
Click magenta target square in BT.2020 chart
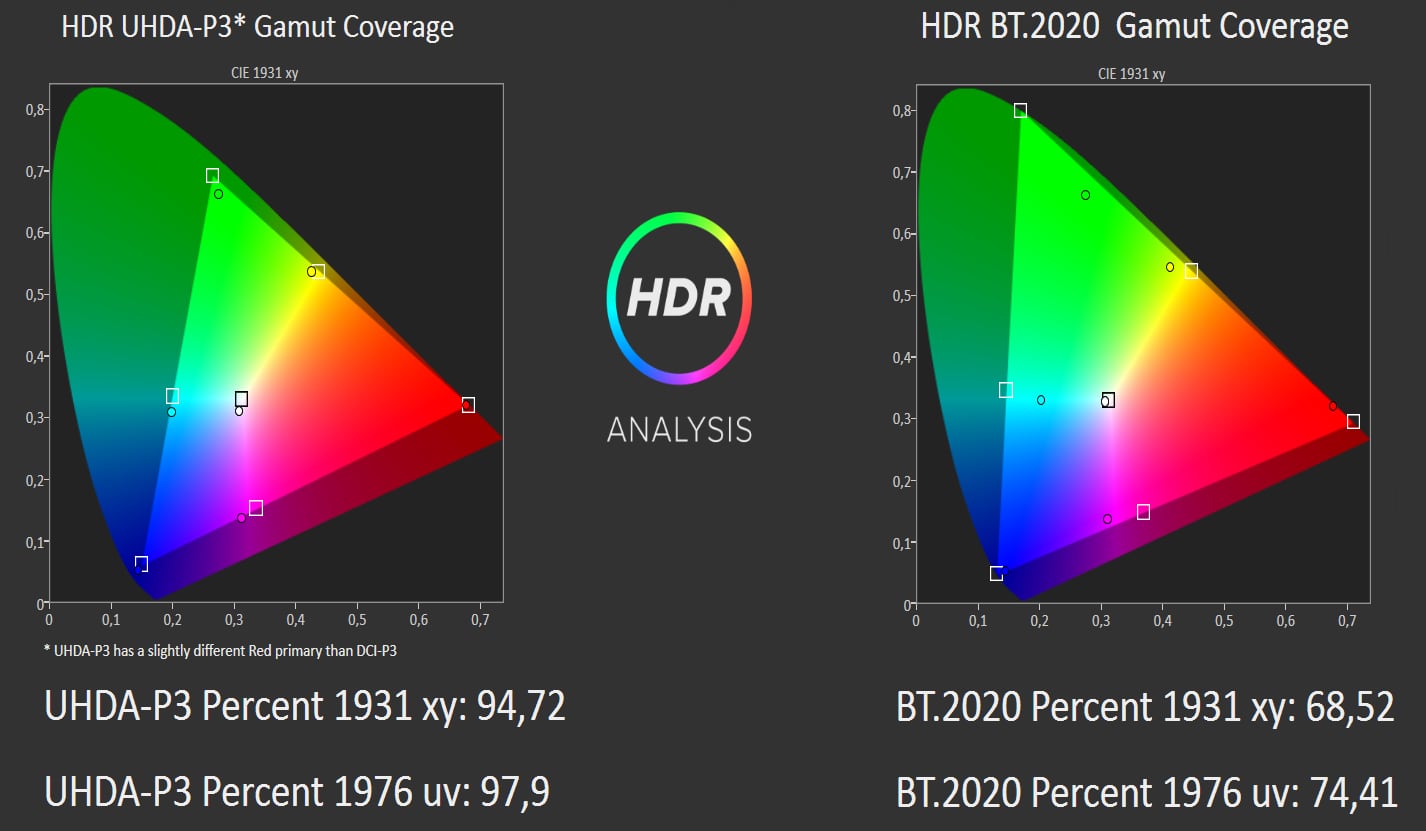coord(1143,512)
